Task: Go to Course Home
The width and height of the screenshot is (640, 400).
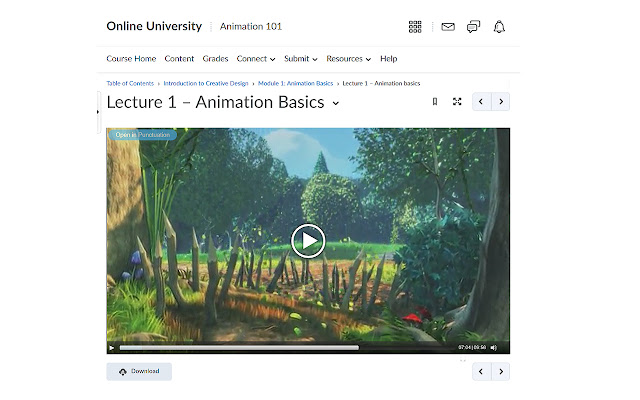Action: [131, 59]
